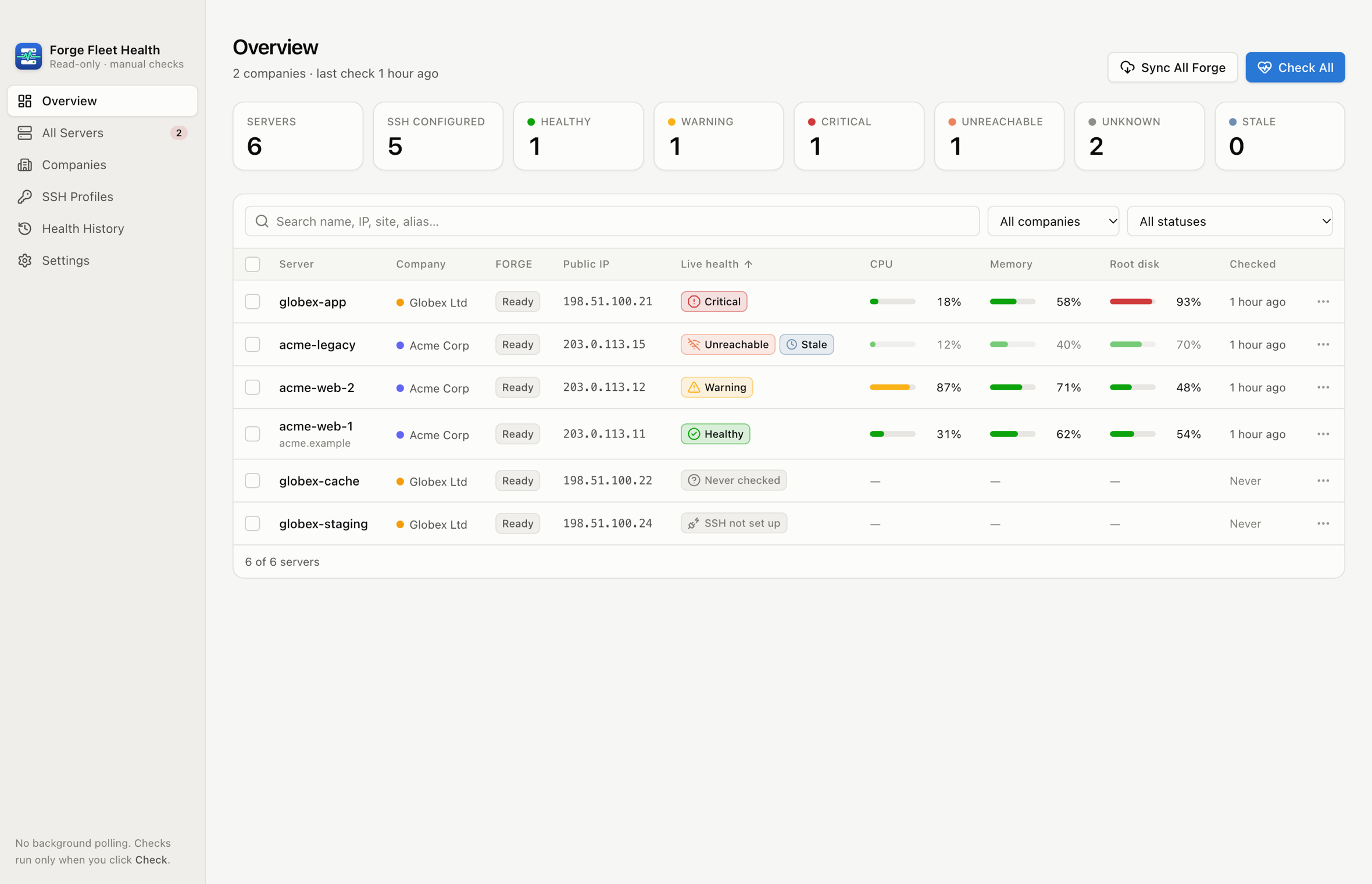Screen dimensions: 1372x884
Task: Click the Healthy badge for acme-web-1
Action: point(715,434)
